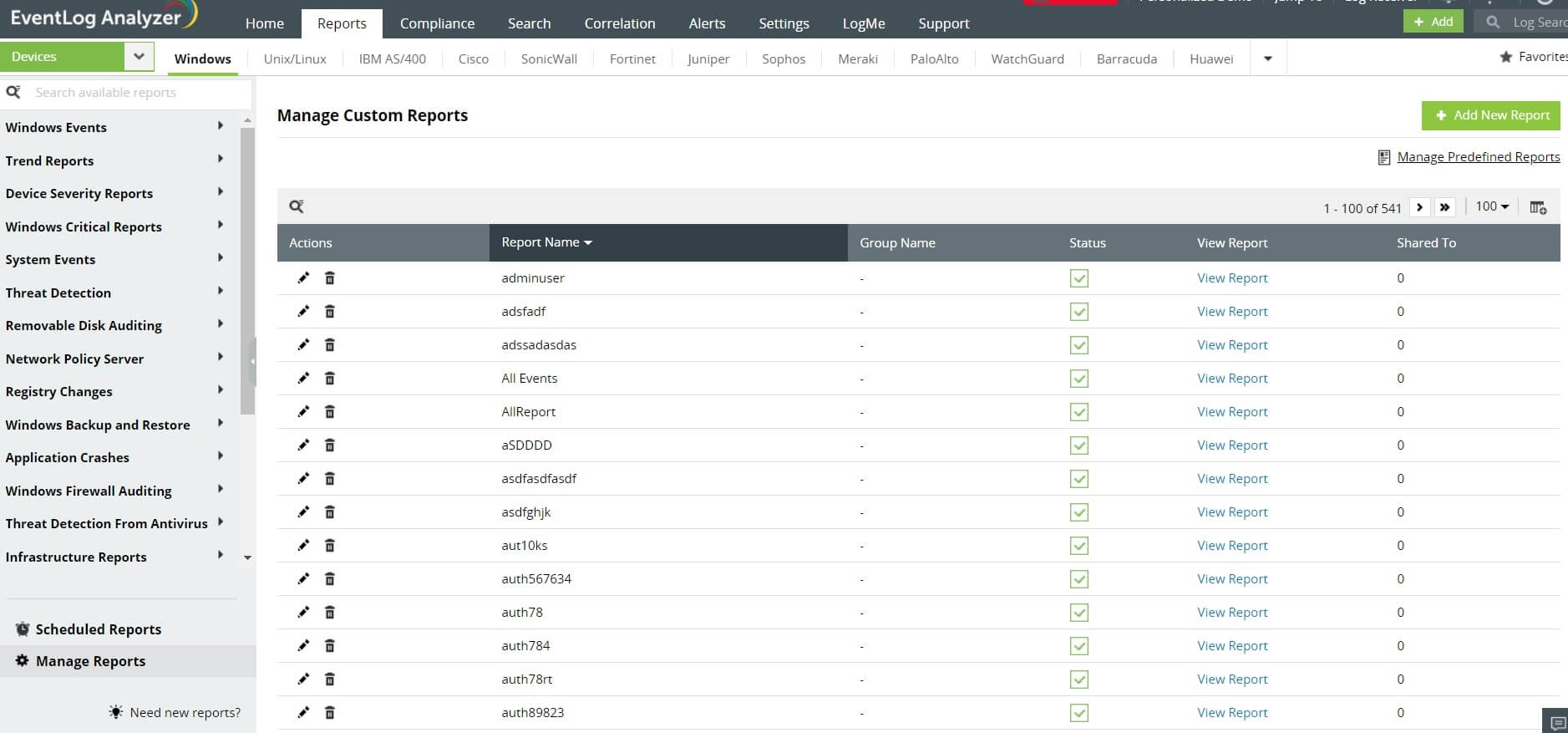Toggle status checkbox for asdfghjk
Viewport: 1568px width, 733px height.
pyautogui.click(x=1079, y=512)
